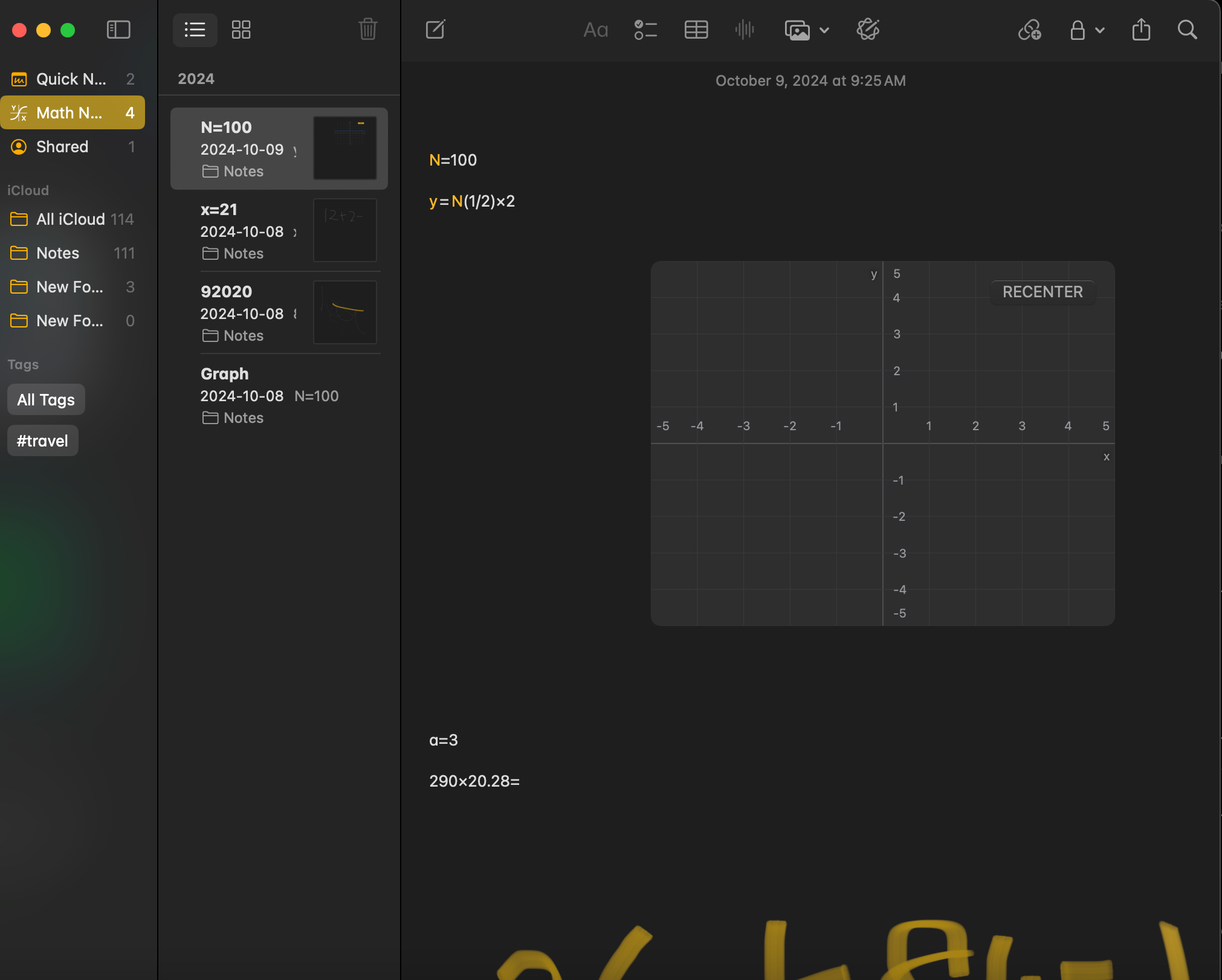
Task: Switch to list view of notes
Action: 195,30
